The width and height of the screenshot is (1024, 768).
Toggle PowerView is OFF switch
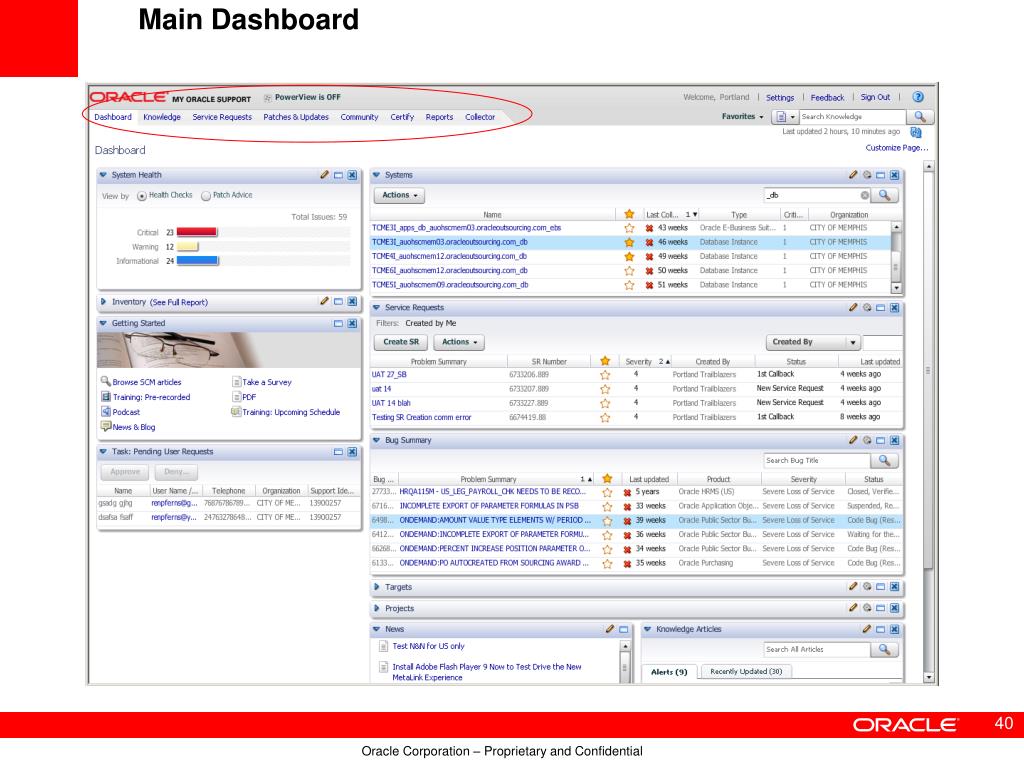click(x=302, y=97)
